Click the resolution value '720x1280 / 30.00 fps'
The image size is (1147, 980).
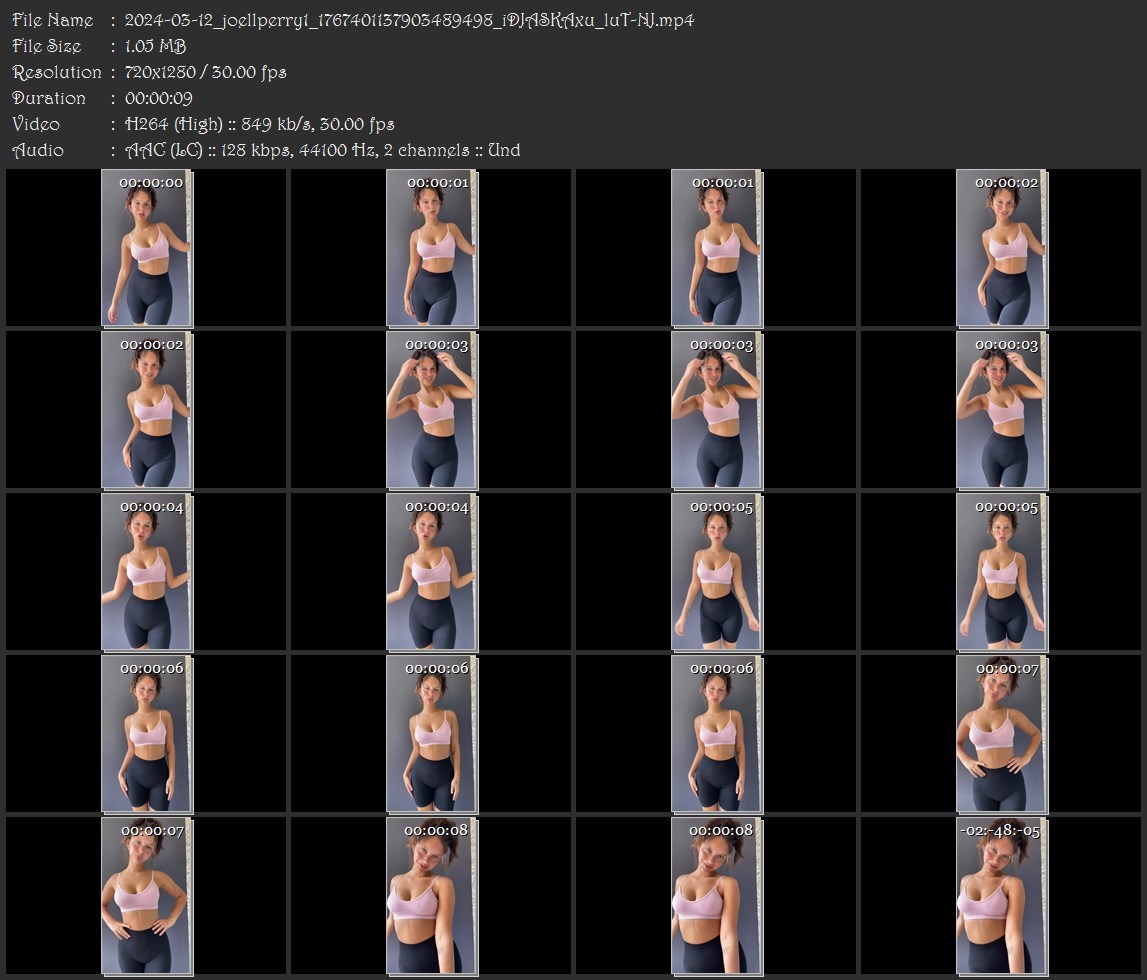tap(206, 72)
